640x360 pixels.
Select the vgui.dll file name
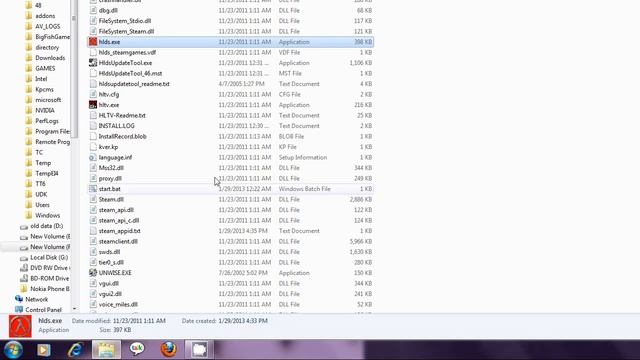pyautogui.click(x=109, y=283)
